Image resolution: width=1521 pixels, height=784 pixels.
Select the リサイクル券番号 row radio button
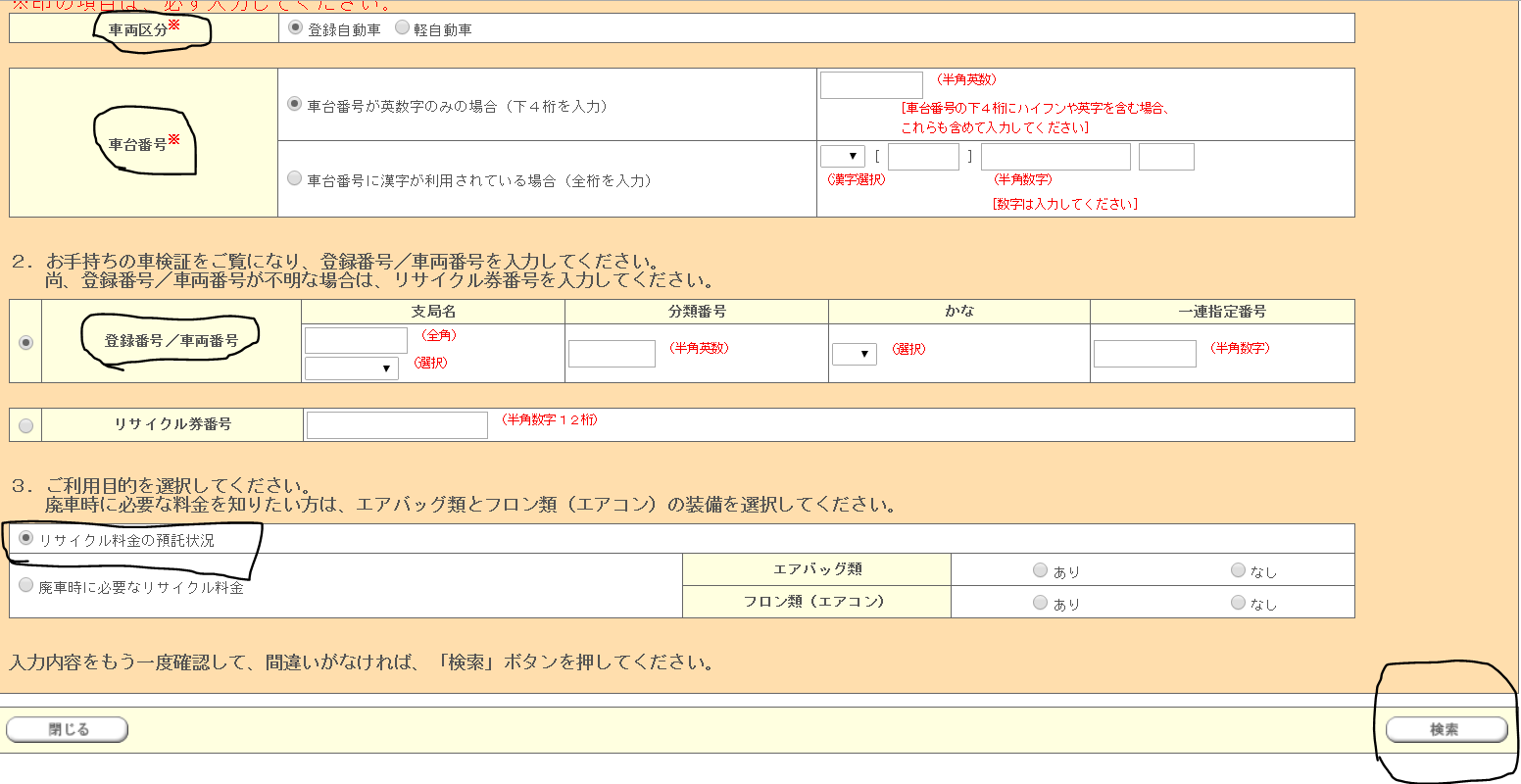click(25, 425)
